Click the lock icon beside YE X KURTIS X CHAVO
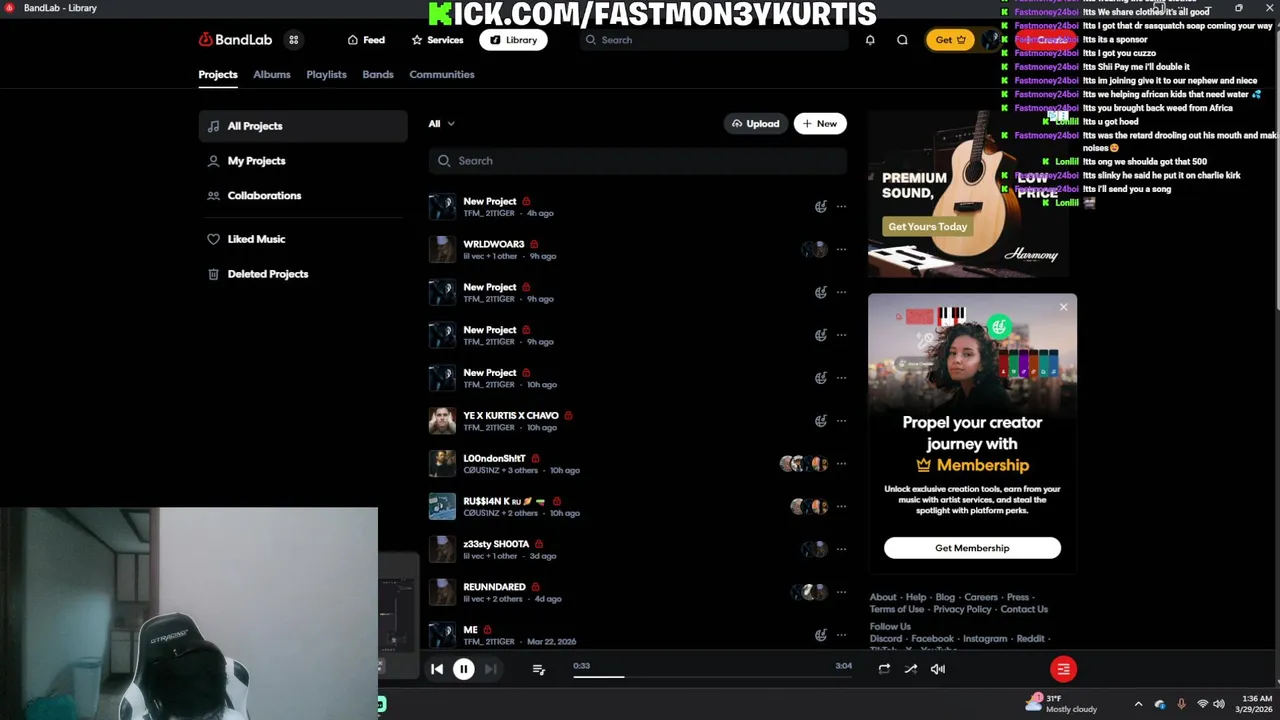The height and width of the screenshot is (720, 1280). [x=568, y=415]
